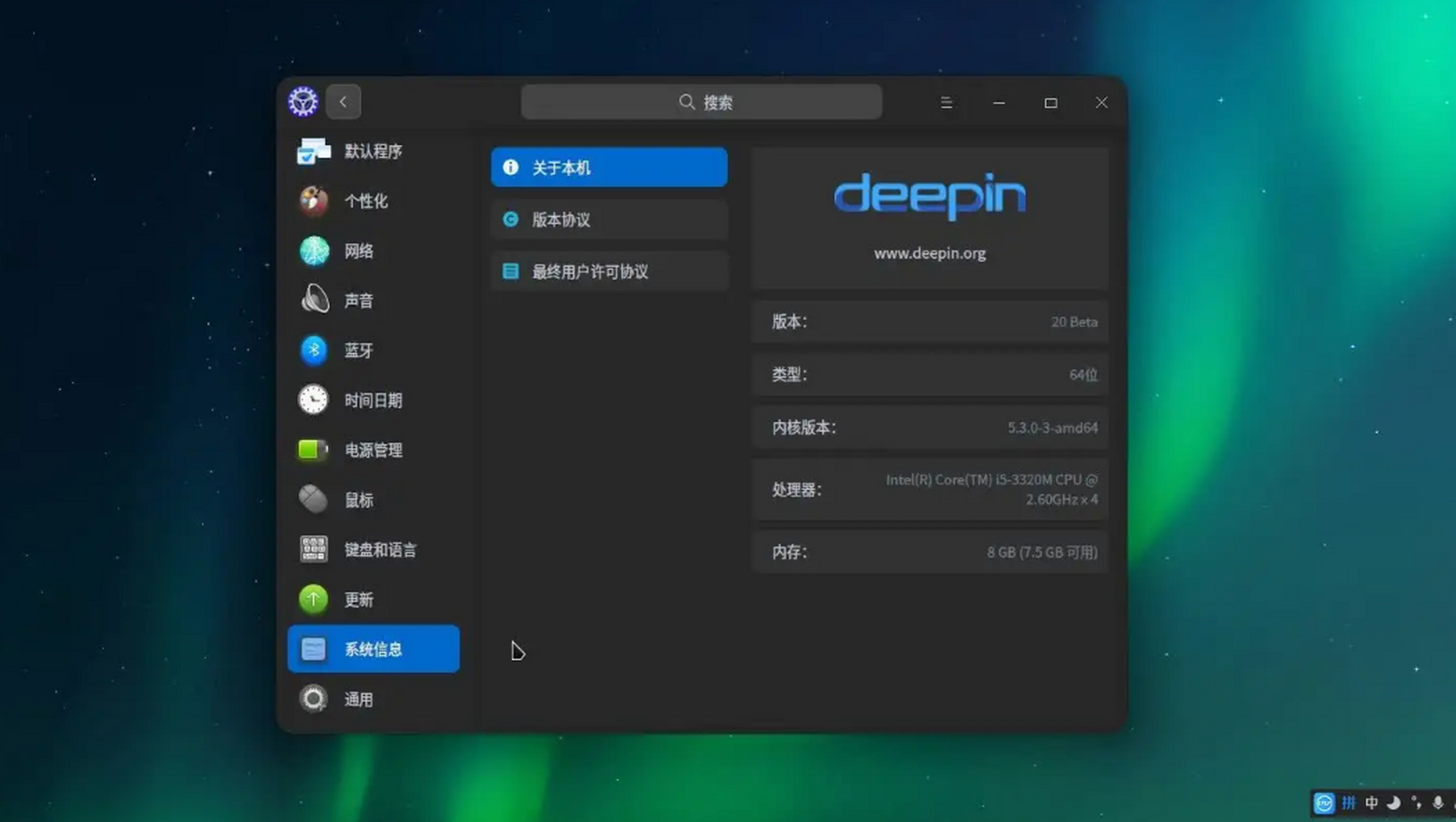1456x822 pixels.
Task: Close the Control Center window
Action: (x=1101, y=103)
